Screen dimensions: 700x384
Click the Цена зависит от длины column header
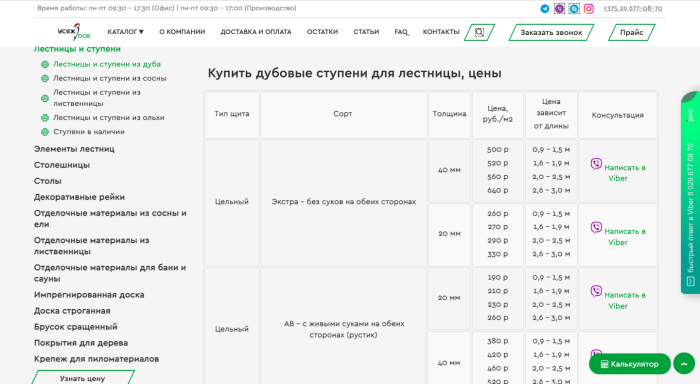[x=551, y=114]
